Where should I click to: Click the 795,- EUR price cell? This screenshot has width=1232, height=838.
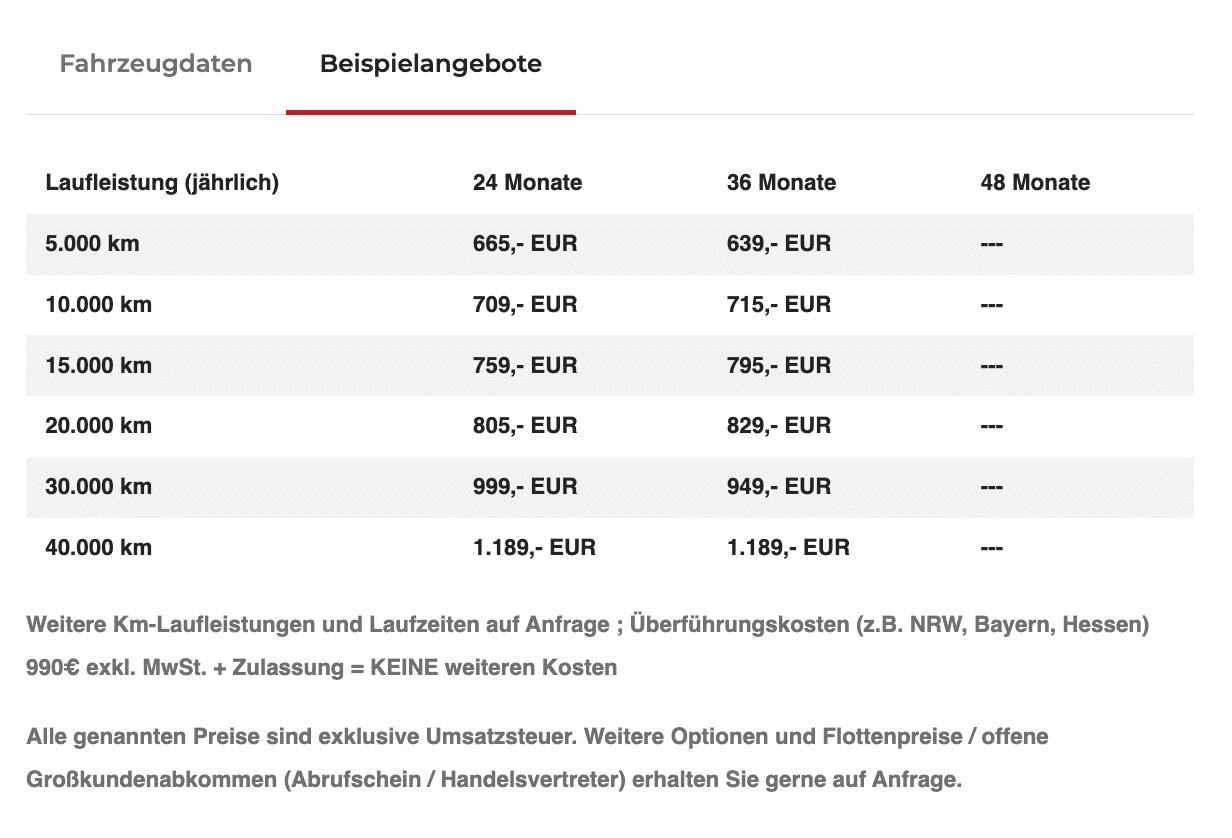coord(779,366)
